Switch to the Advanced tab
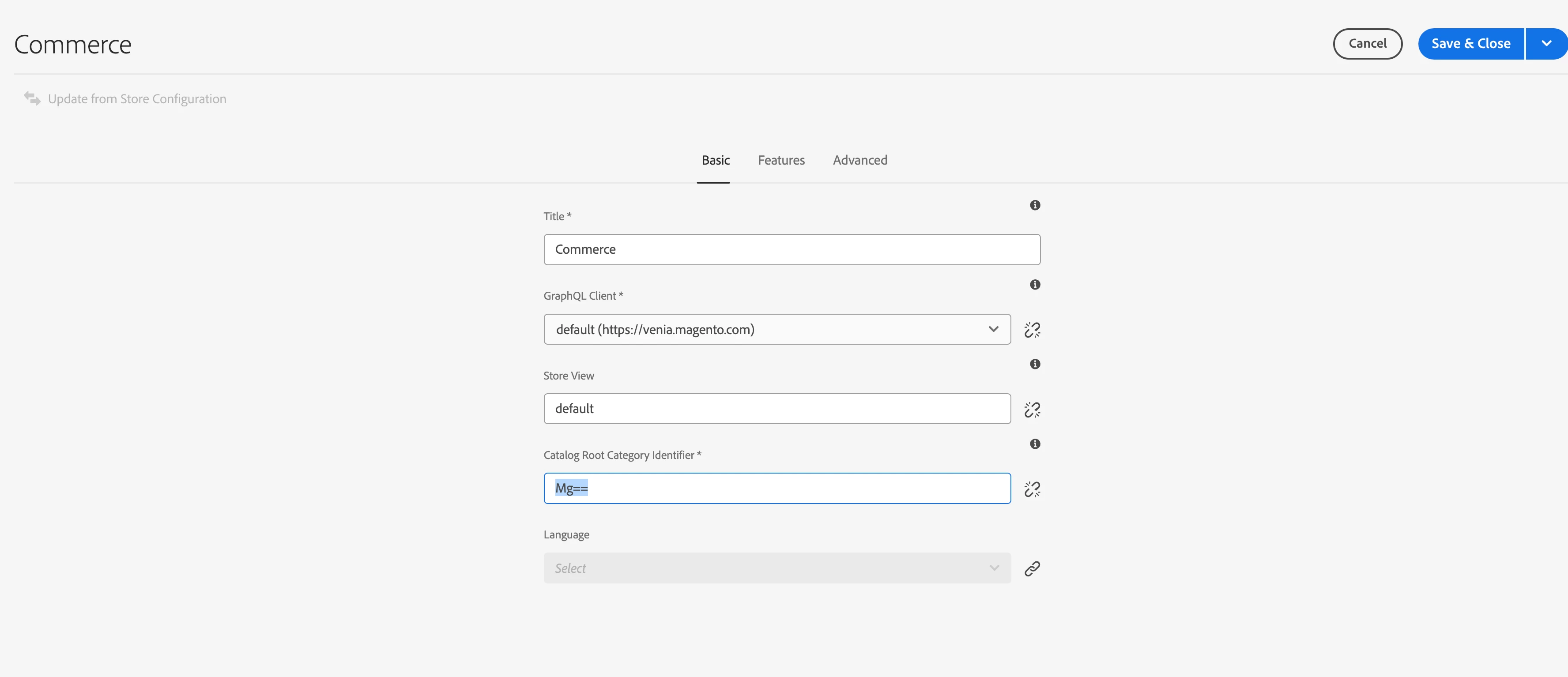Screen dimensions: 1568x677 tap(859, 160)
